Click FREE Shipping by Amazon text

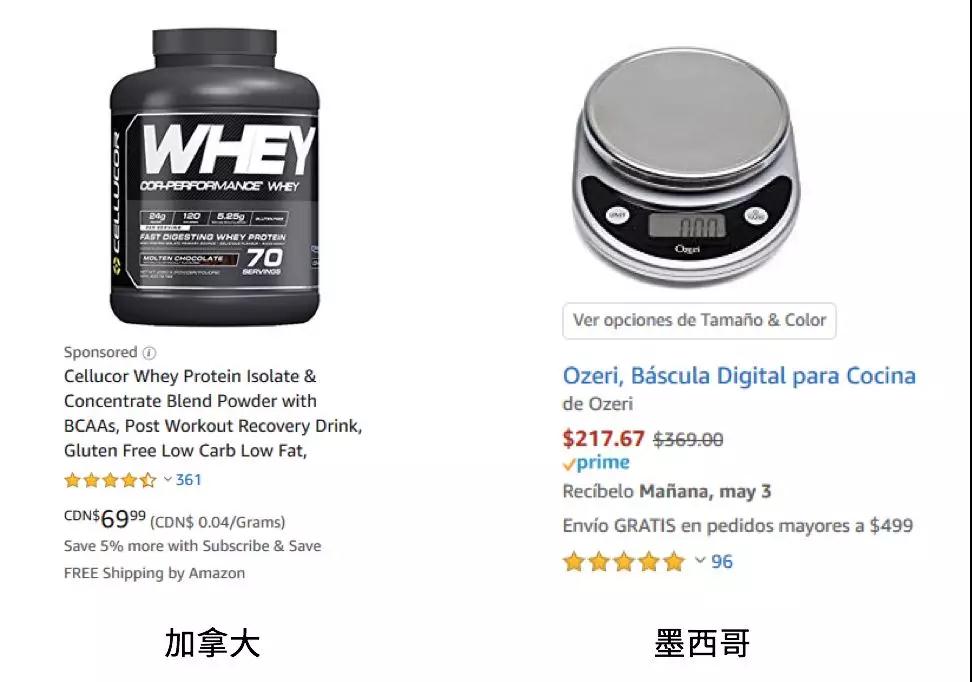click(154, 573)
